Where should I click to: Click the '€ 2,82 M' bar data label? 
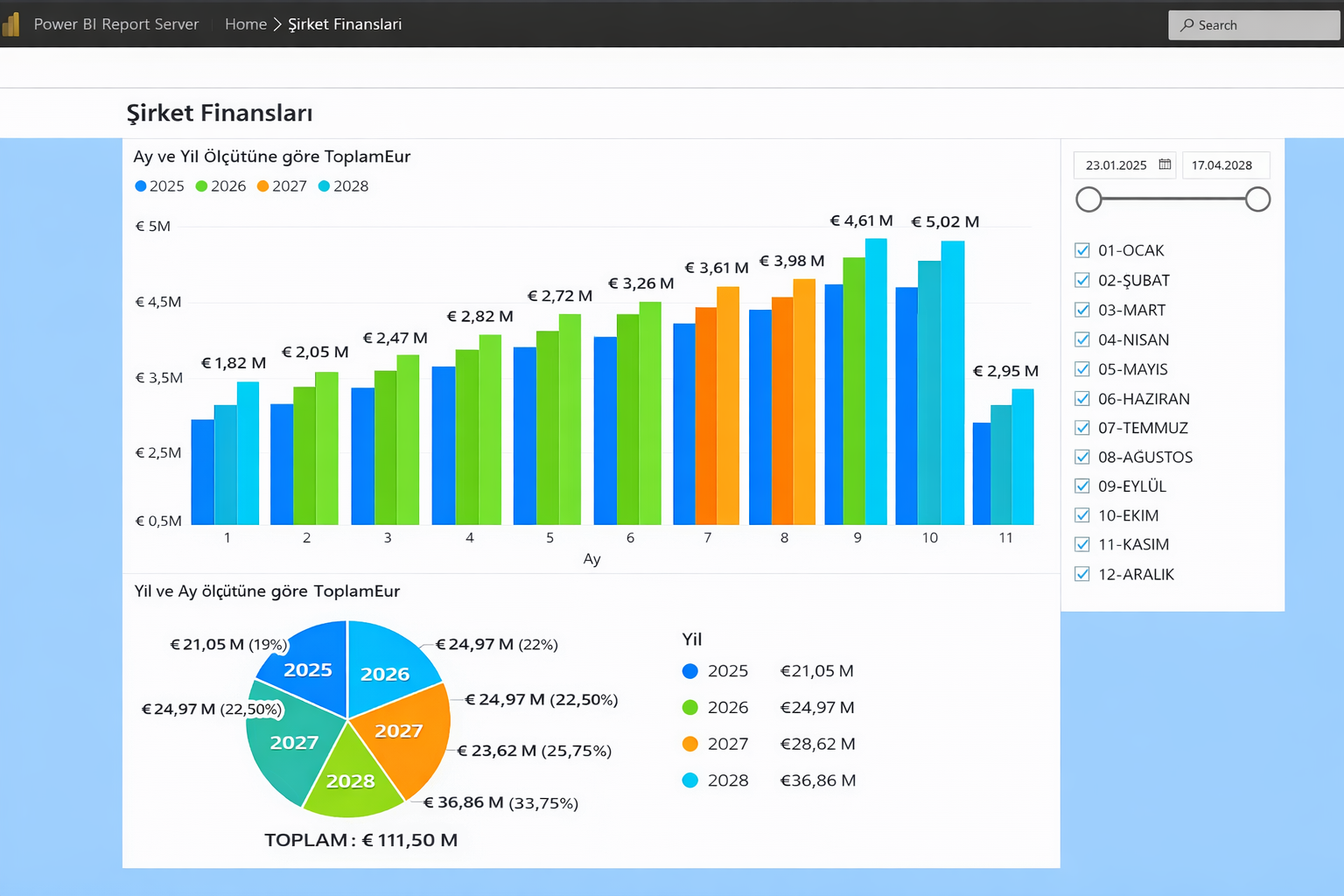coord(480,317)
